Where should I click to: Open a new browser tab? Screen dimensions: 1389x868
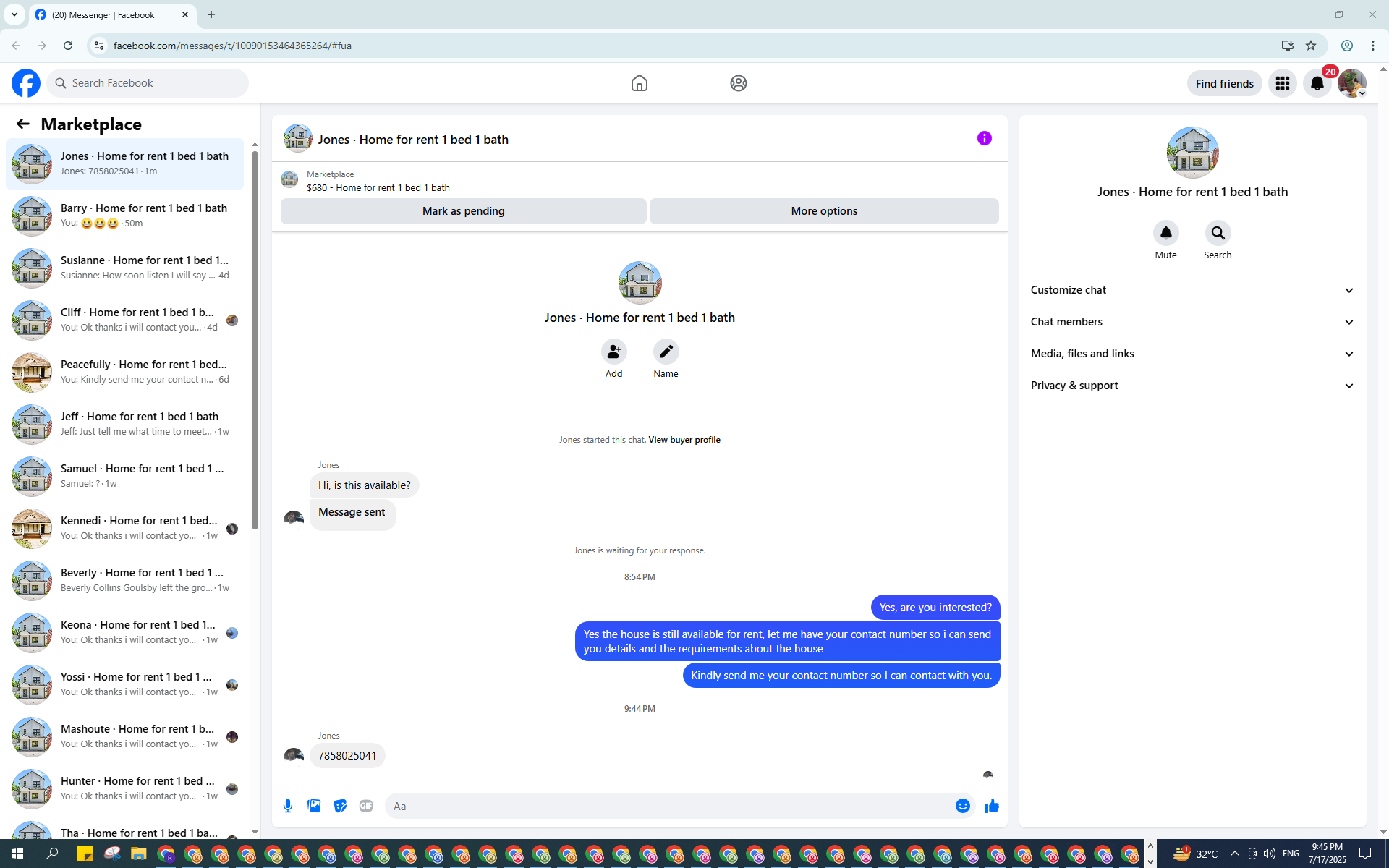coord(211,14)
